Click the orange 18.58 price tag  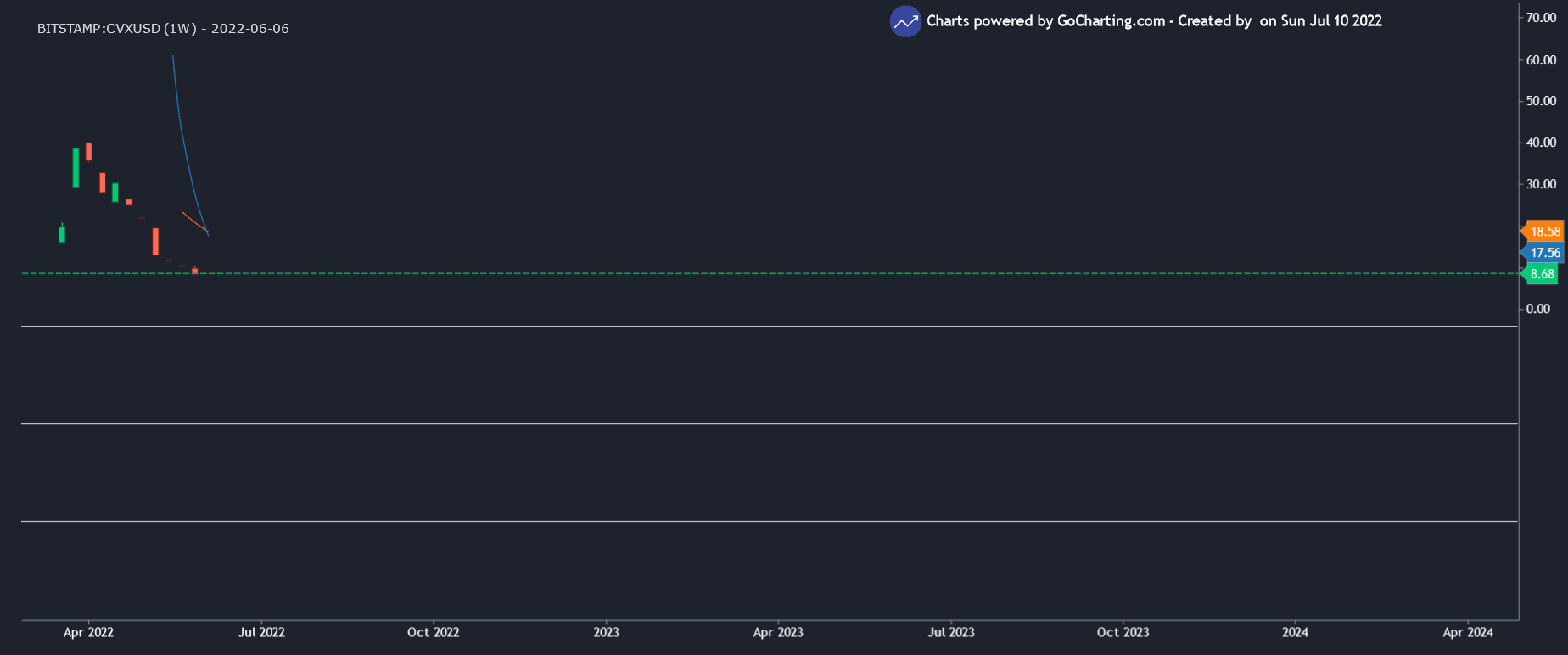[1543, 232]
